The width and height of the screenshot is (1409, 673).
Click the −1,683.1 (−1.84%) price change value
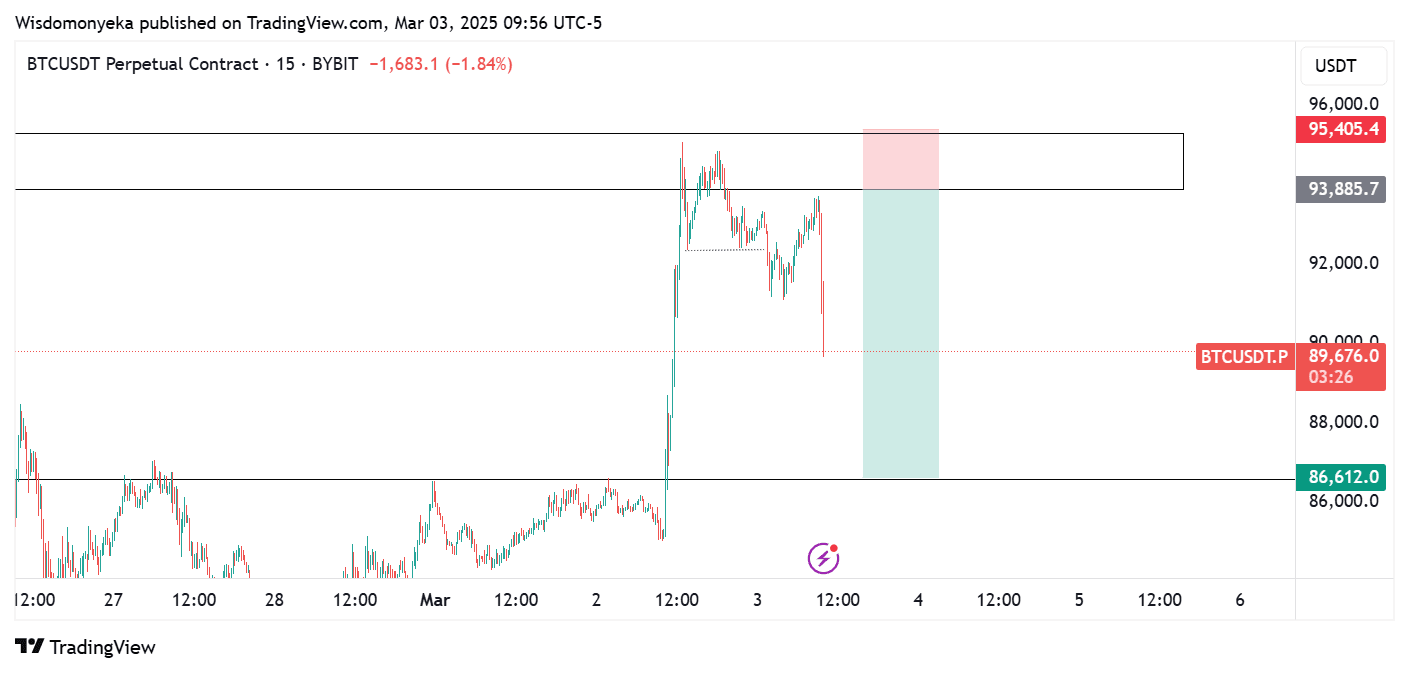(441, 64)
